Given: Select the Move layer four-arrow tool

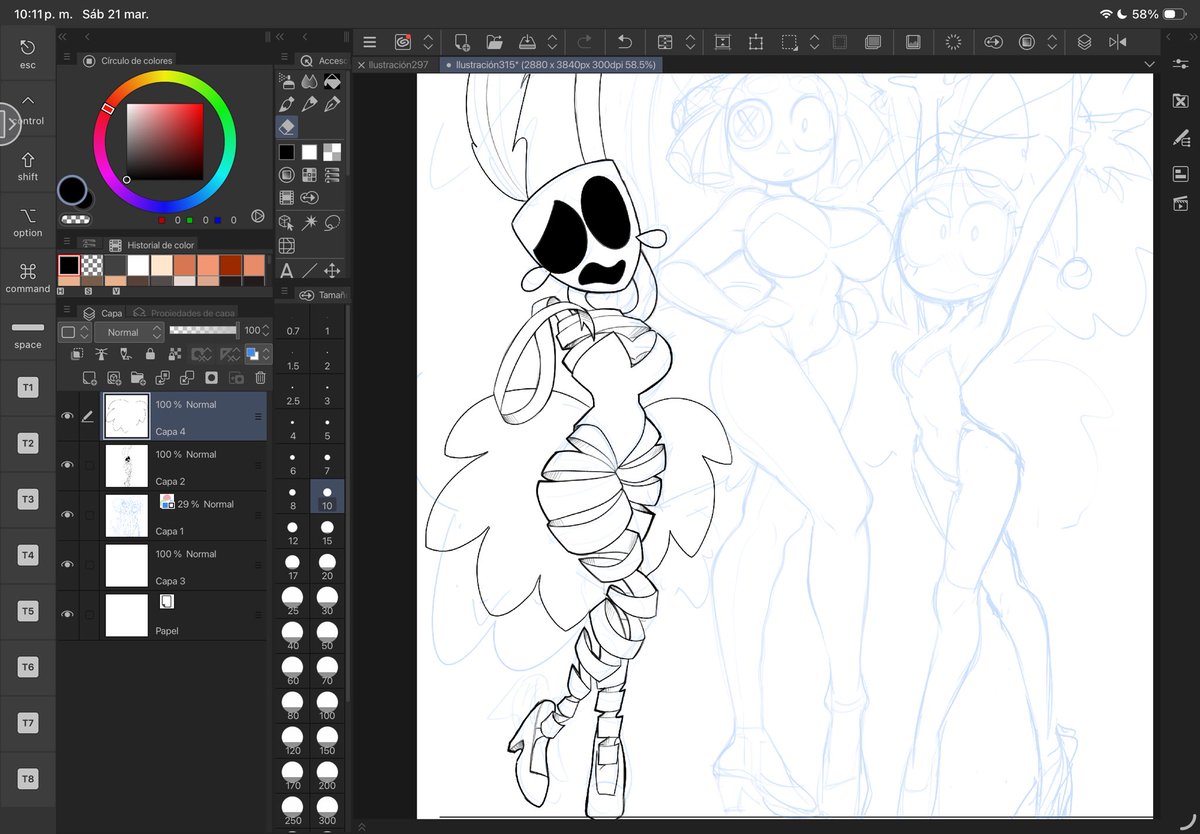Looking at the screenshot, I should tap(333, 270).
